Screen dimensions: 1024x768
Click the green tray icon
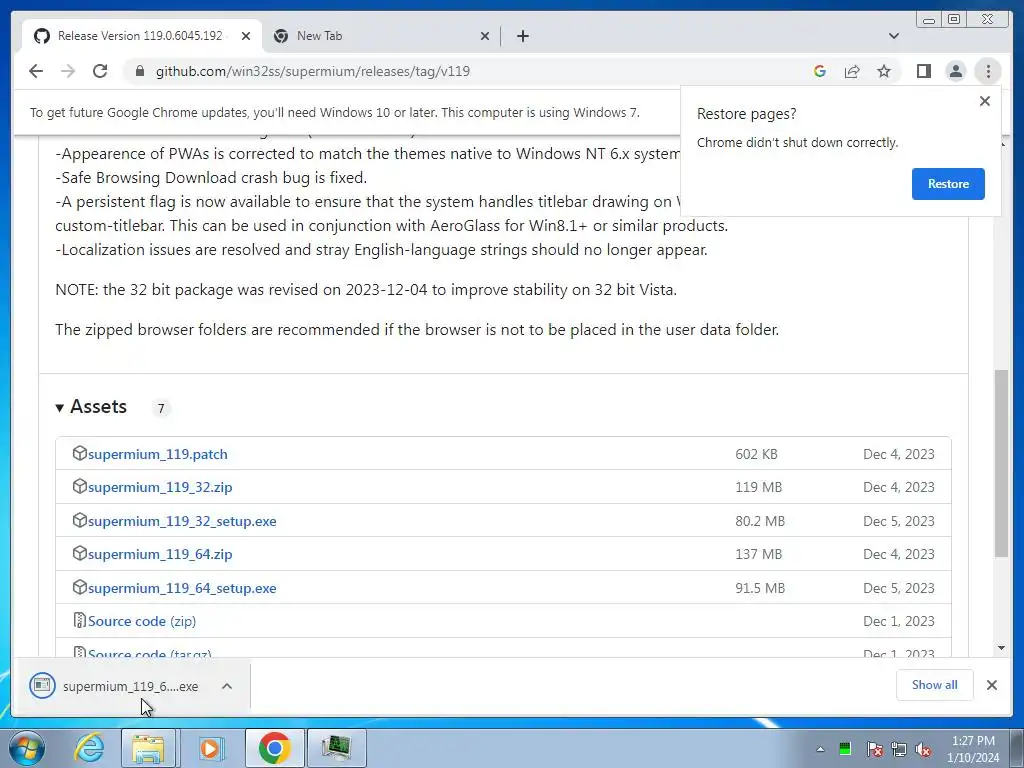[845, 749]
